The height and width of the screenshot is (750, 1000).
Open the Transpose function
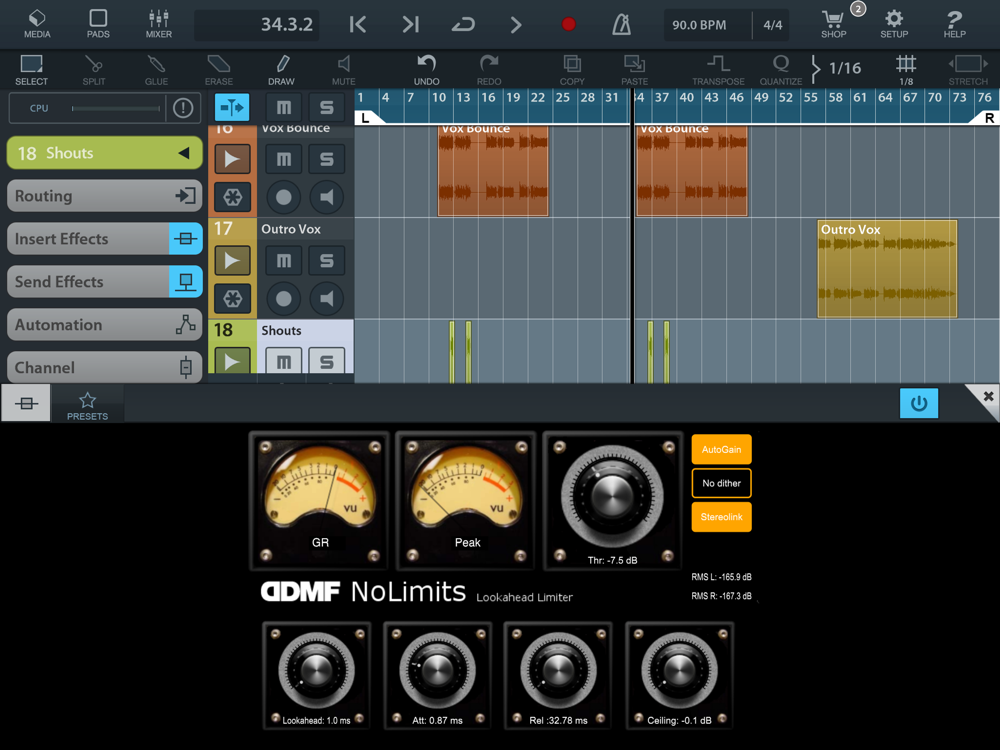pos(718,70)
